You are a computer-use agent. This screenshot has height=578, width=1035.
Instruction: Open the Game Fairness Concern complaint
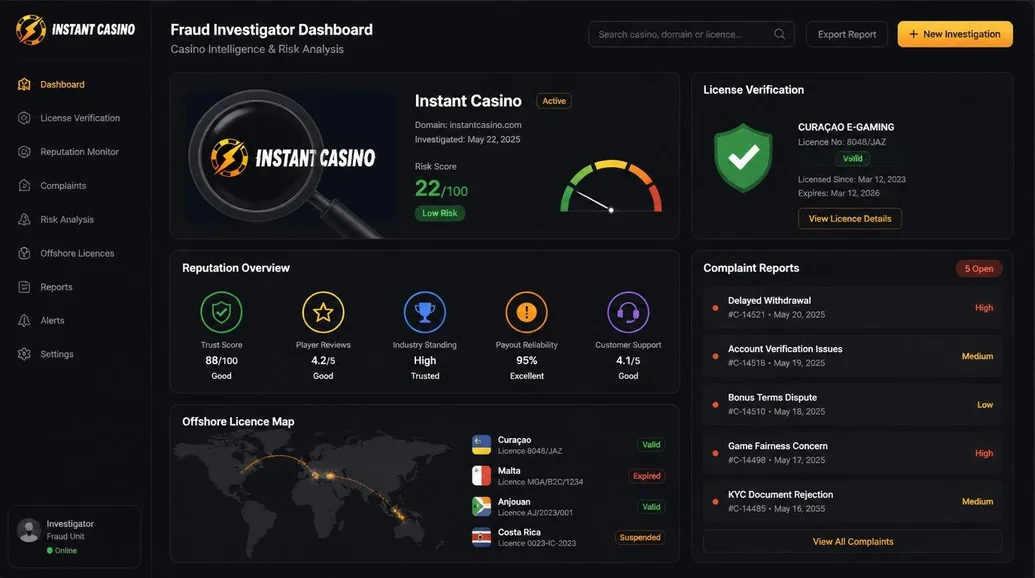852,453
